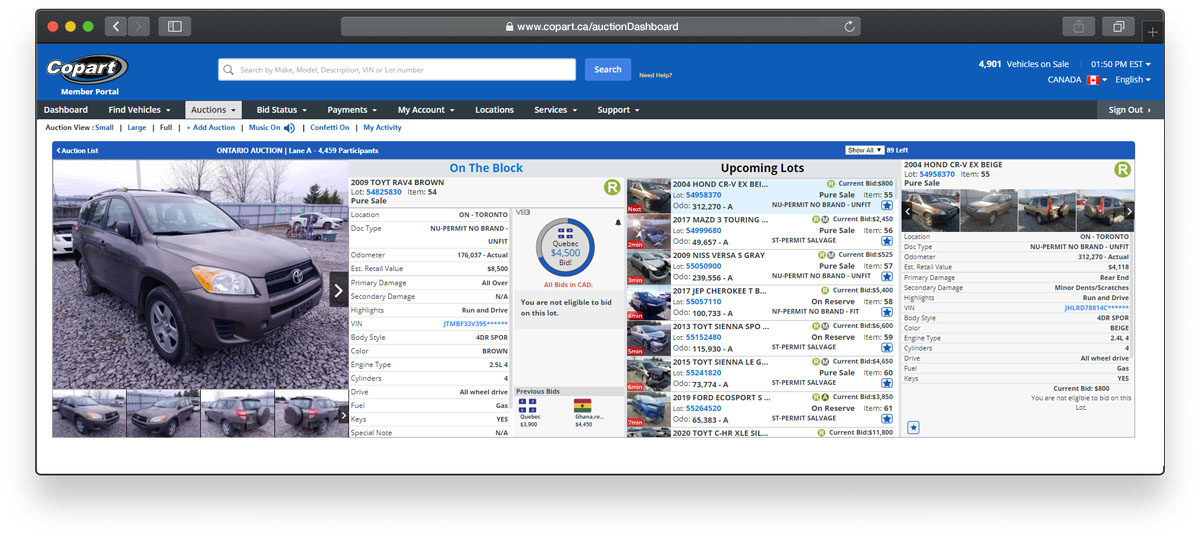The width and height of the screenshot is (1200, 537).
Task: Expand the My Account menu
Action: (426, 110)
